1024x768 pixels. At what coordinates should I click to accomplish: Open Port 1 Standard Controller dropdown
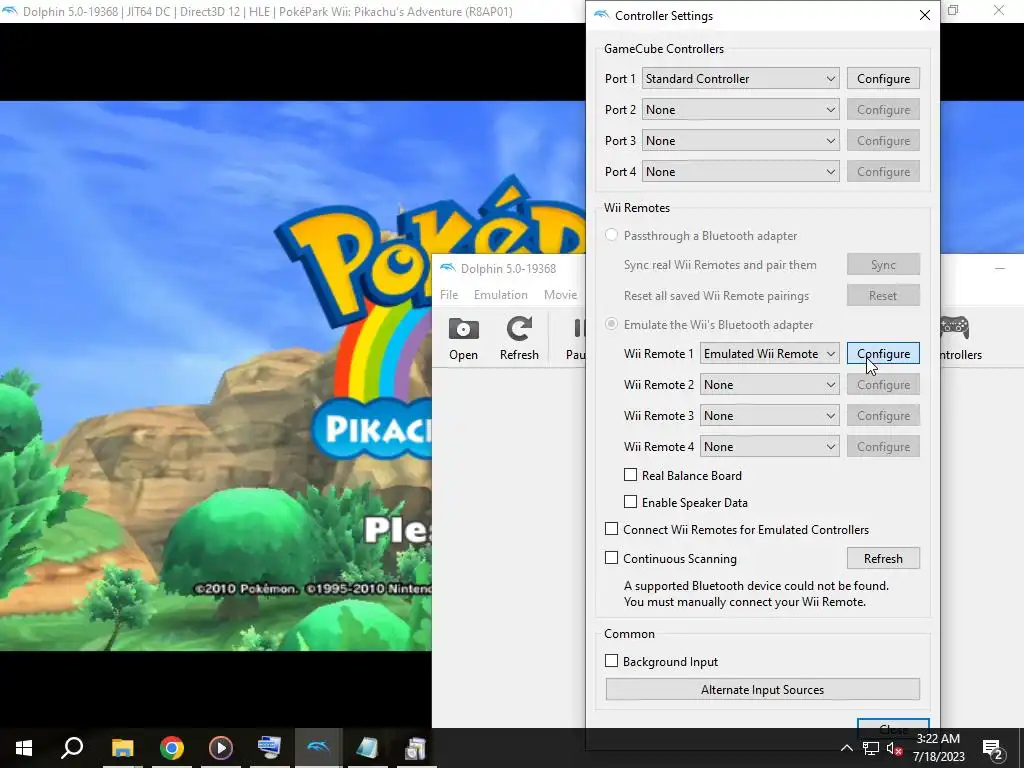coord(741,78)
